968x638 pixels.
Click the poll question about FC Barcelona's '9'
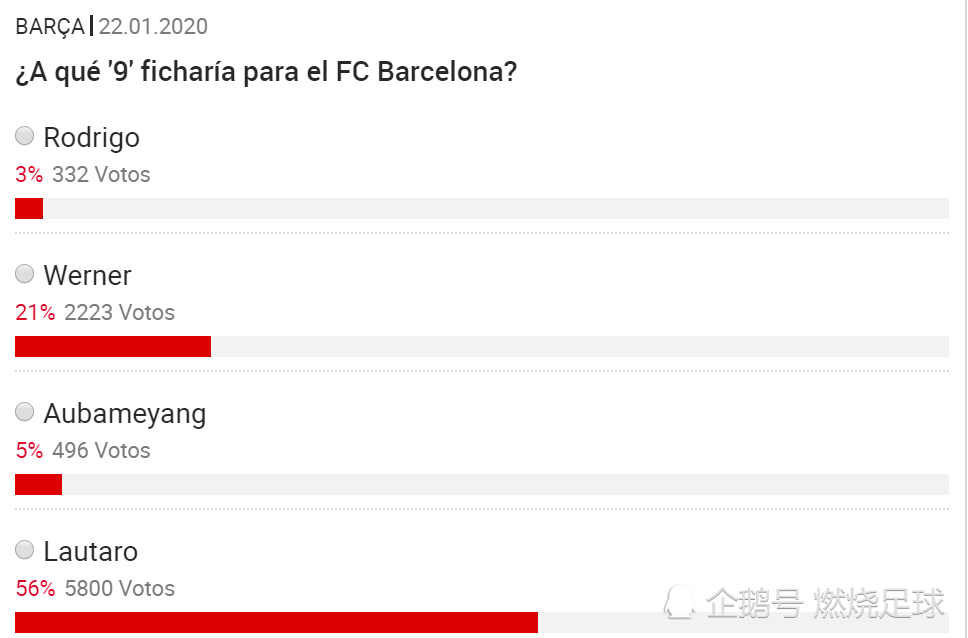click(265, 72)
